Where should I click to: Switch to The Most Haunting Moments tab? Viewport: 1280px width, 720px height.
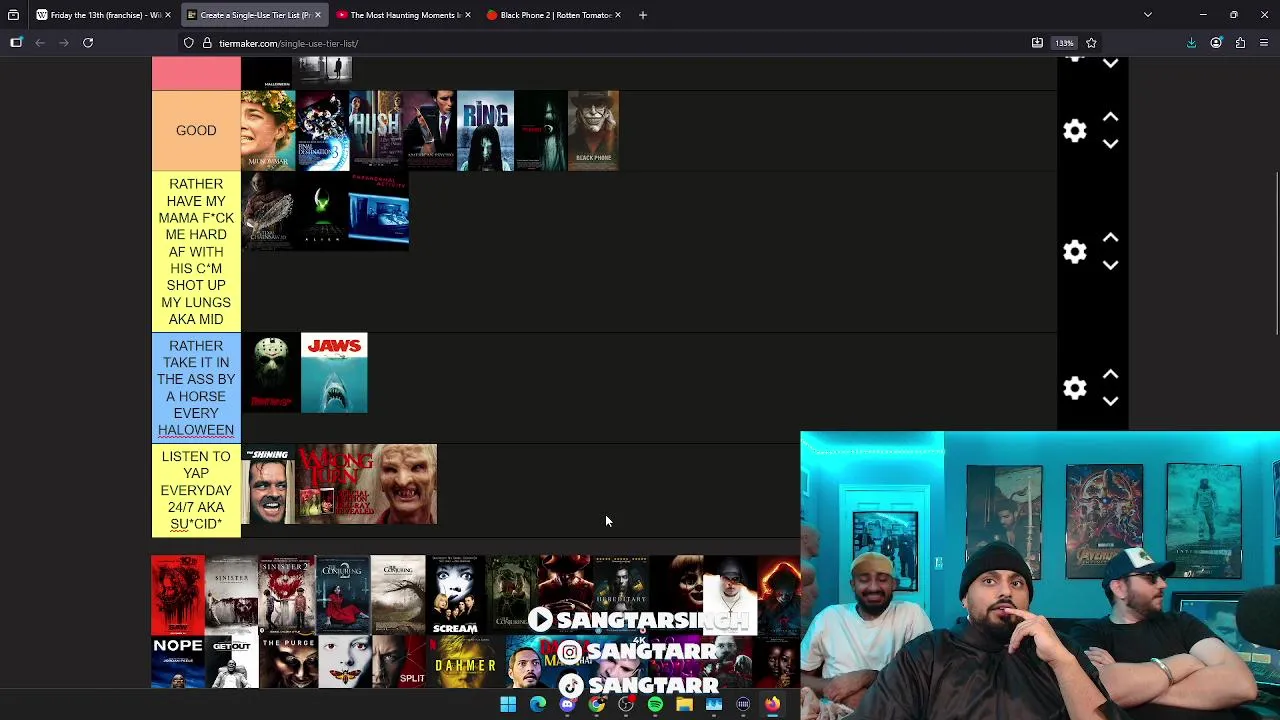tap(402, 15)
